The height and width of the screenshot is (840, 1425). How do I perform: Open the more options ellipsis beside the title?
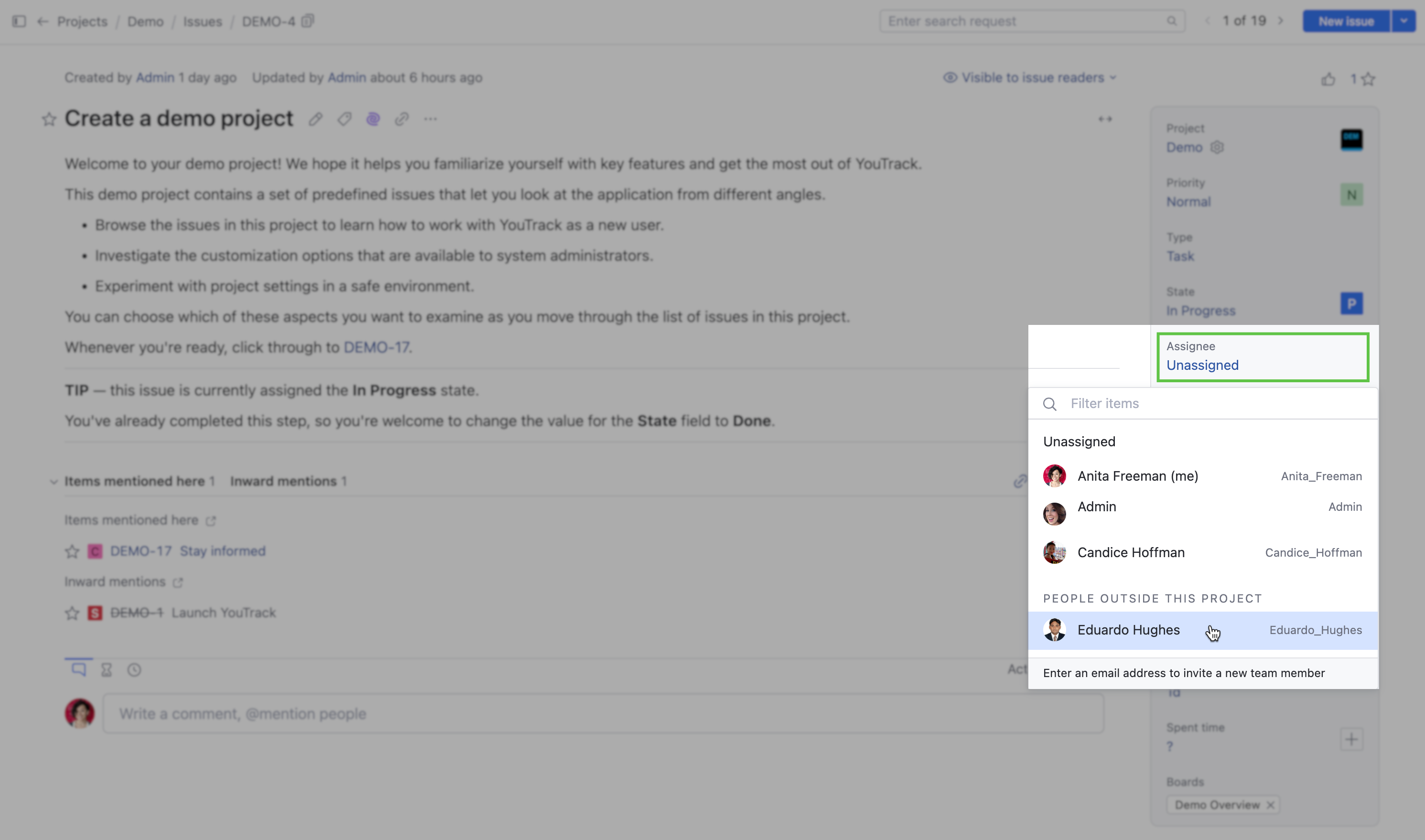click(430, 119)
